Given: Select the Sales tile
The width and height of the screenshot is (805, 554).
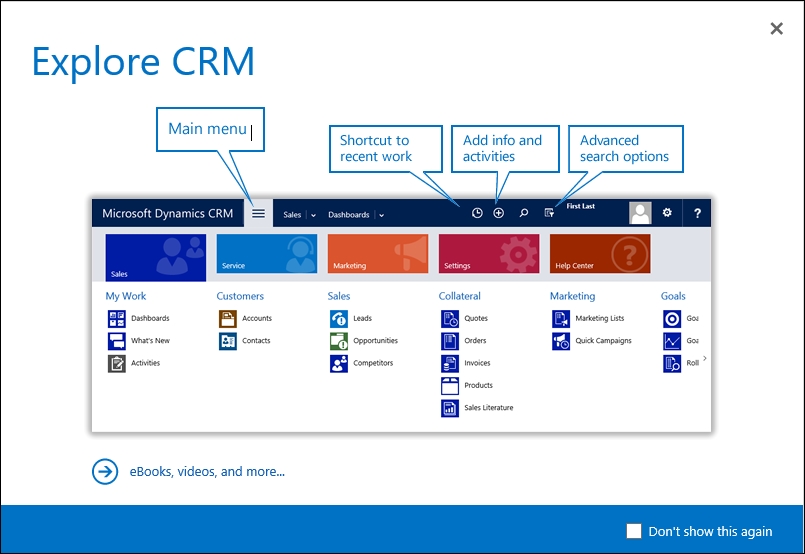Looking at the screenshot, I should click(156, 258).
